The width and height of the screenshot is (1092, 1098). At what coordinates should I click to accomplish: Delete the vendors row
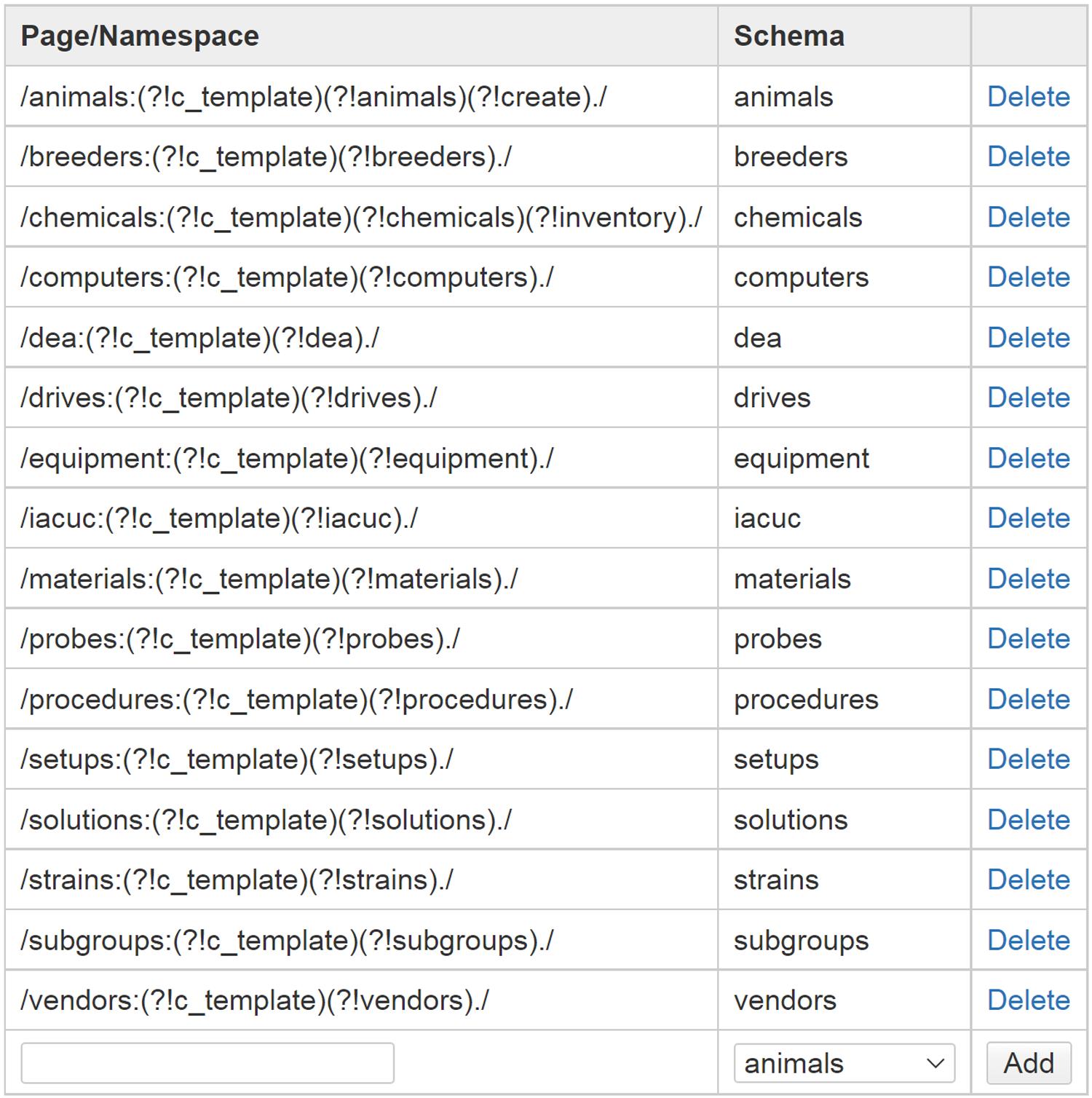click(x=1028, y=1000)
